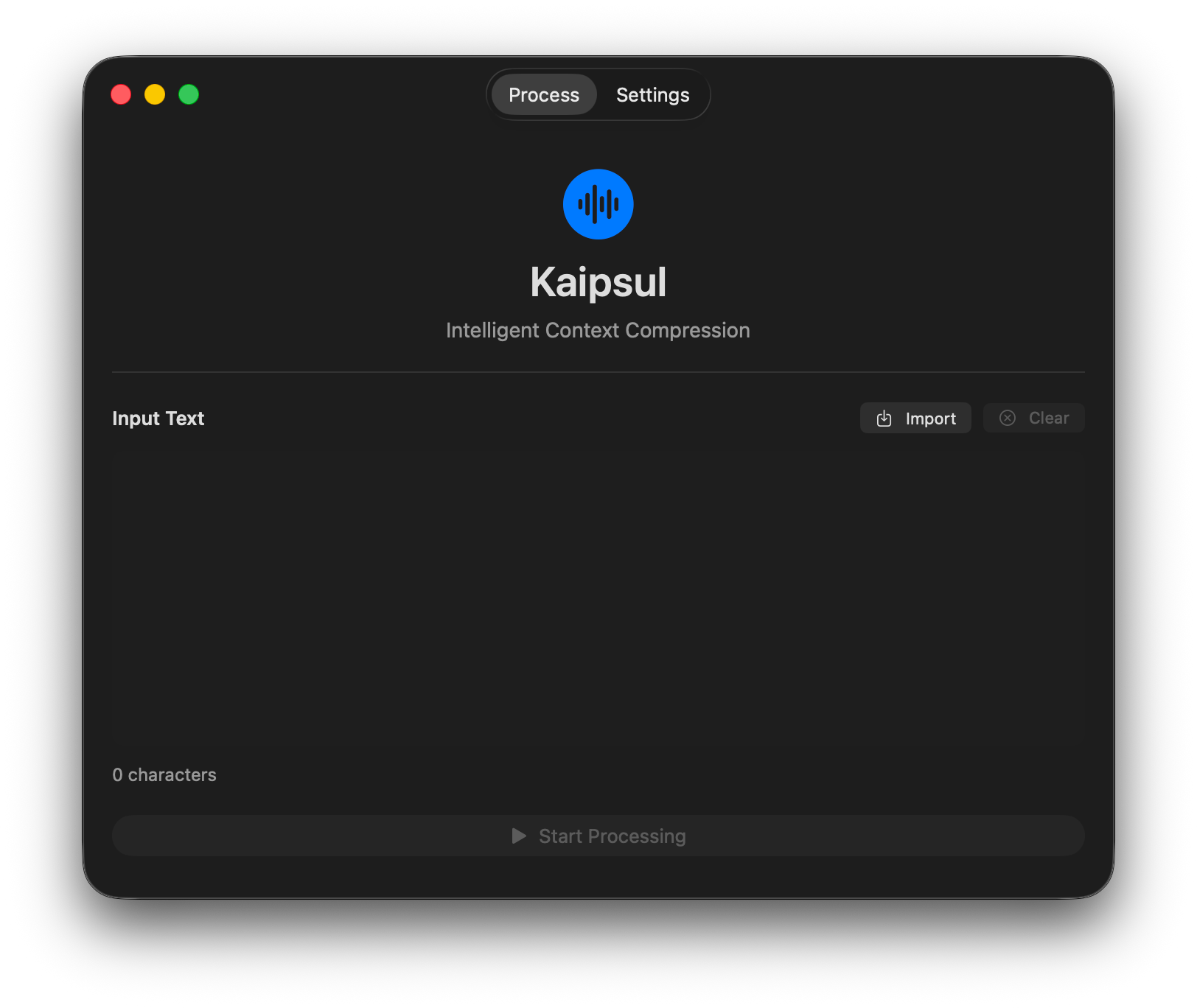This screenshot has height=1008, width=1197.
Task: Click the Kaipsul title text
Action: pos(598,282)
